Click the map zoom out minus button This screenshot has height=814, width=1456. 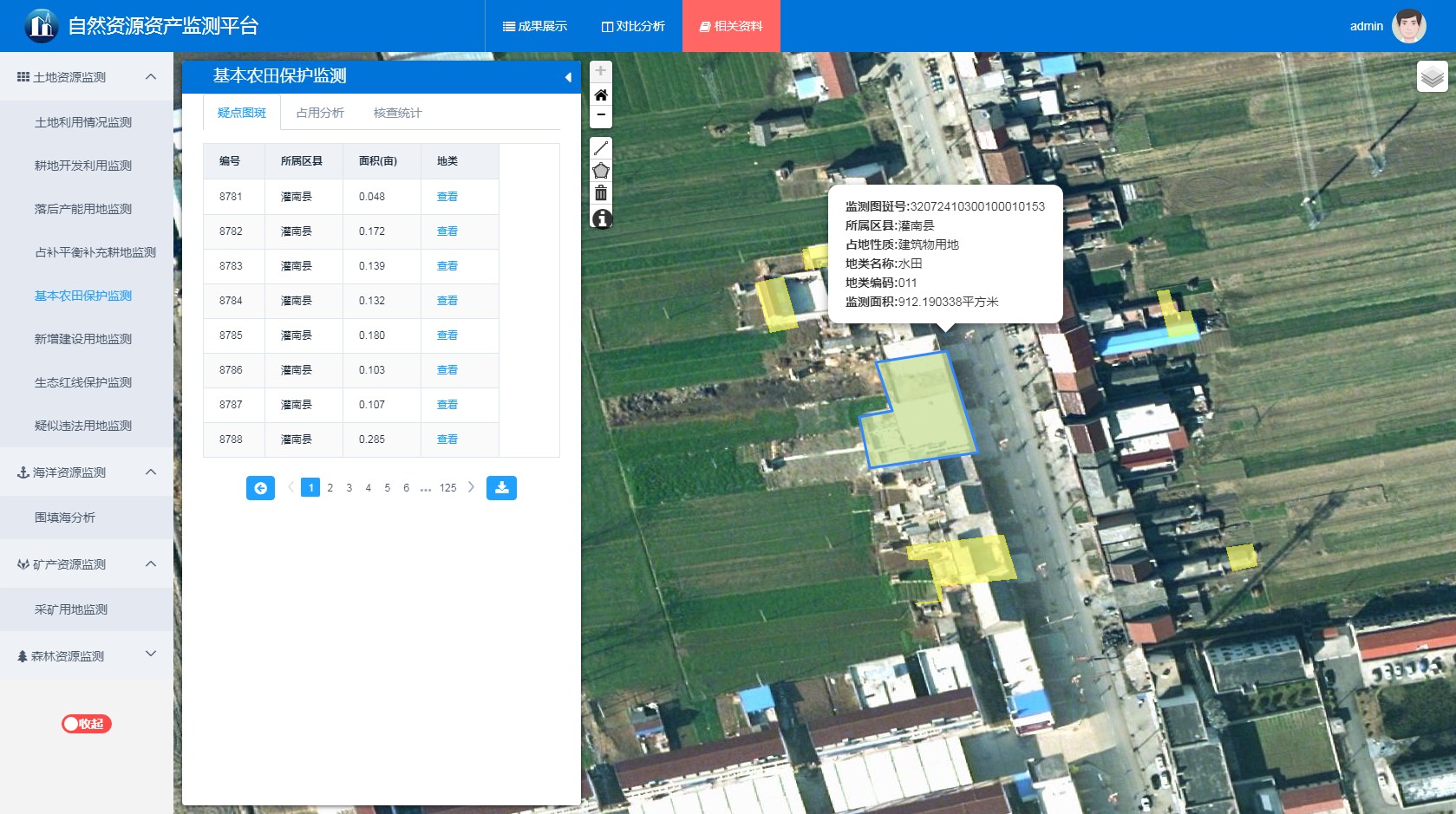(x=600, y=116)
